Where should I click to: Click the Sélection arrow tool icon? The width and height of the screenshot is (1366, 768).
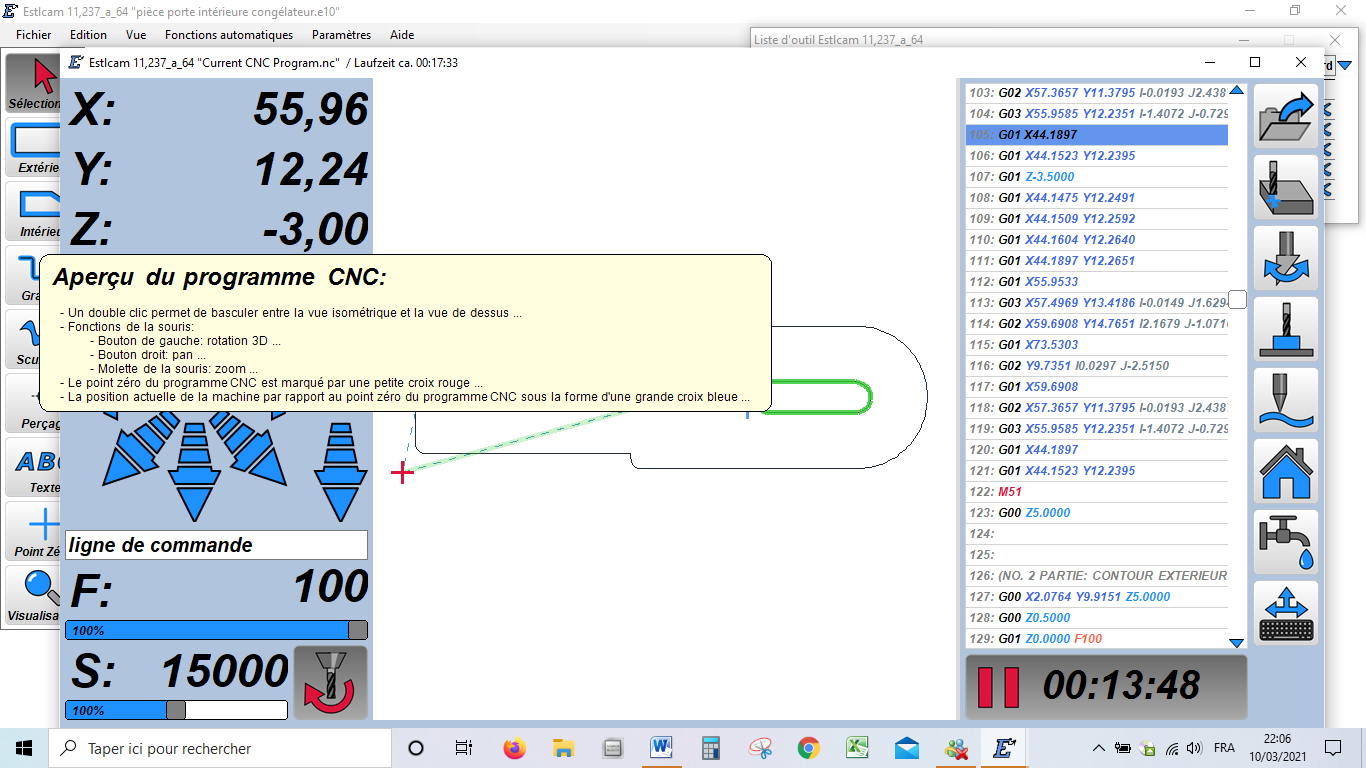(x=33, y=83)
